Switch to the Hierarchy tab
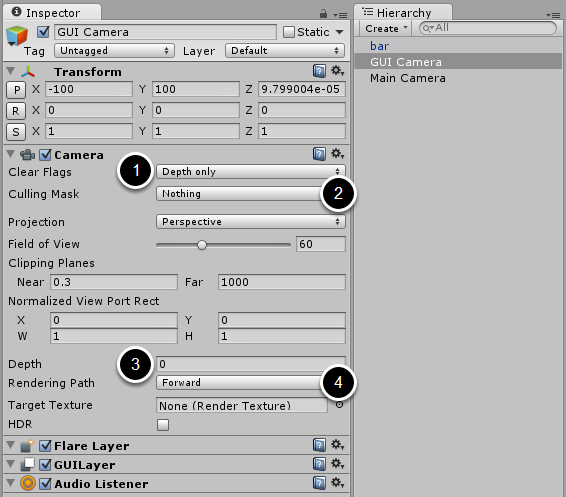Image resolution: width=566 pixels, height=497 pixels. click(403, 13)
